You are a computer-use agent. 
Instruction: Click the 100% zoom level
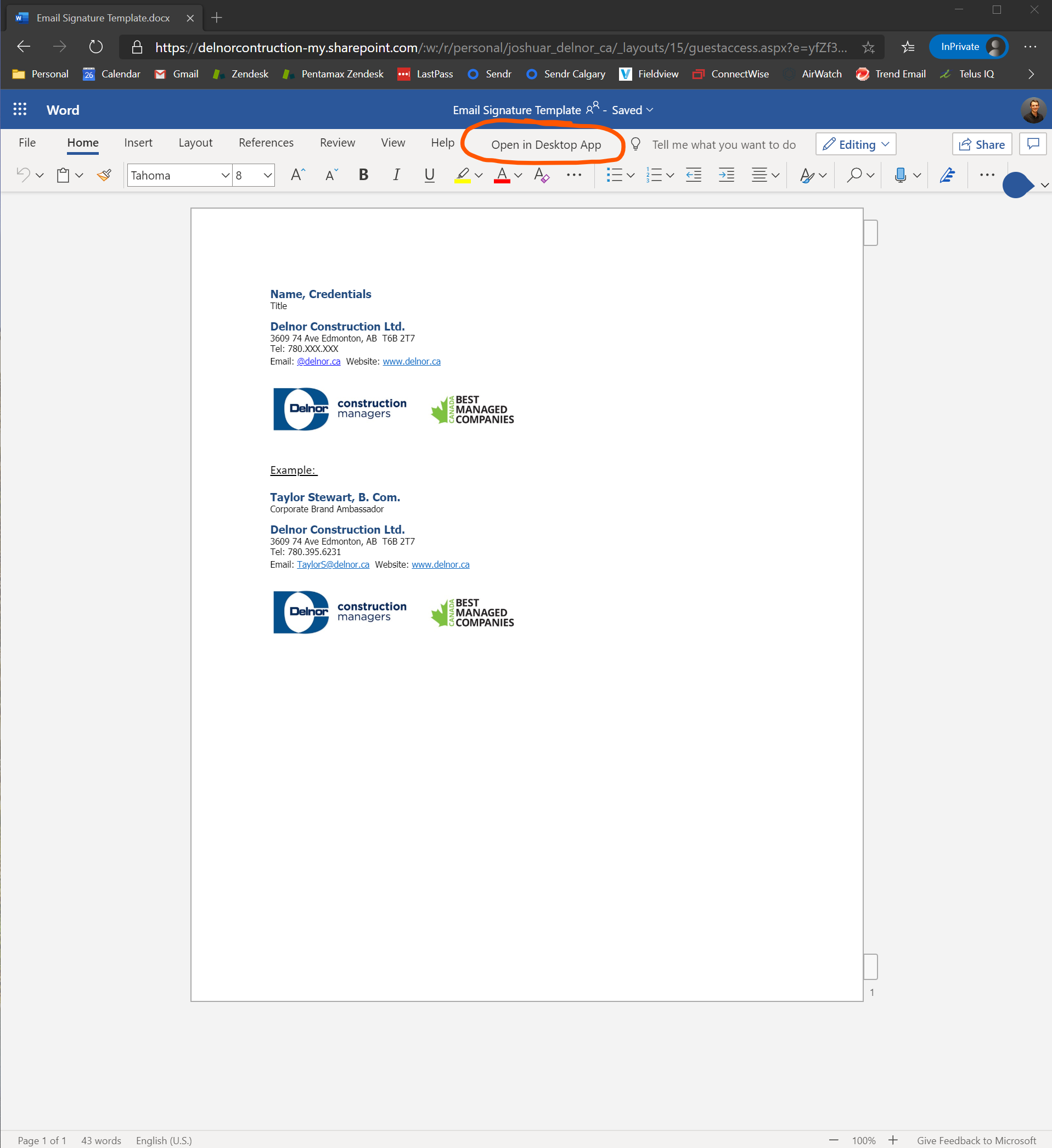point(864,1140)
